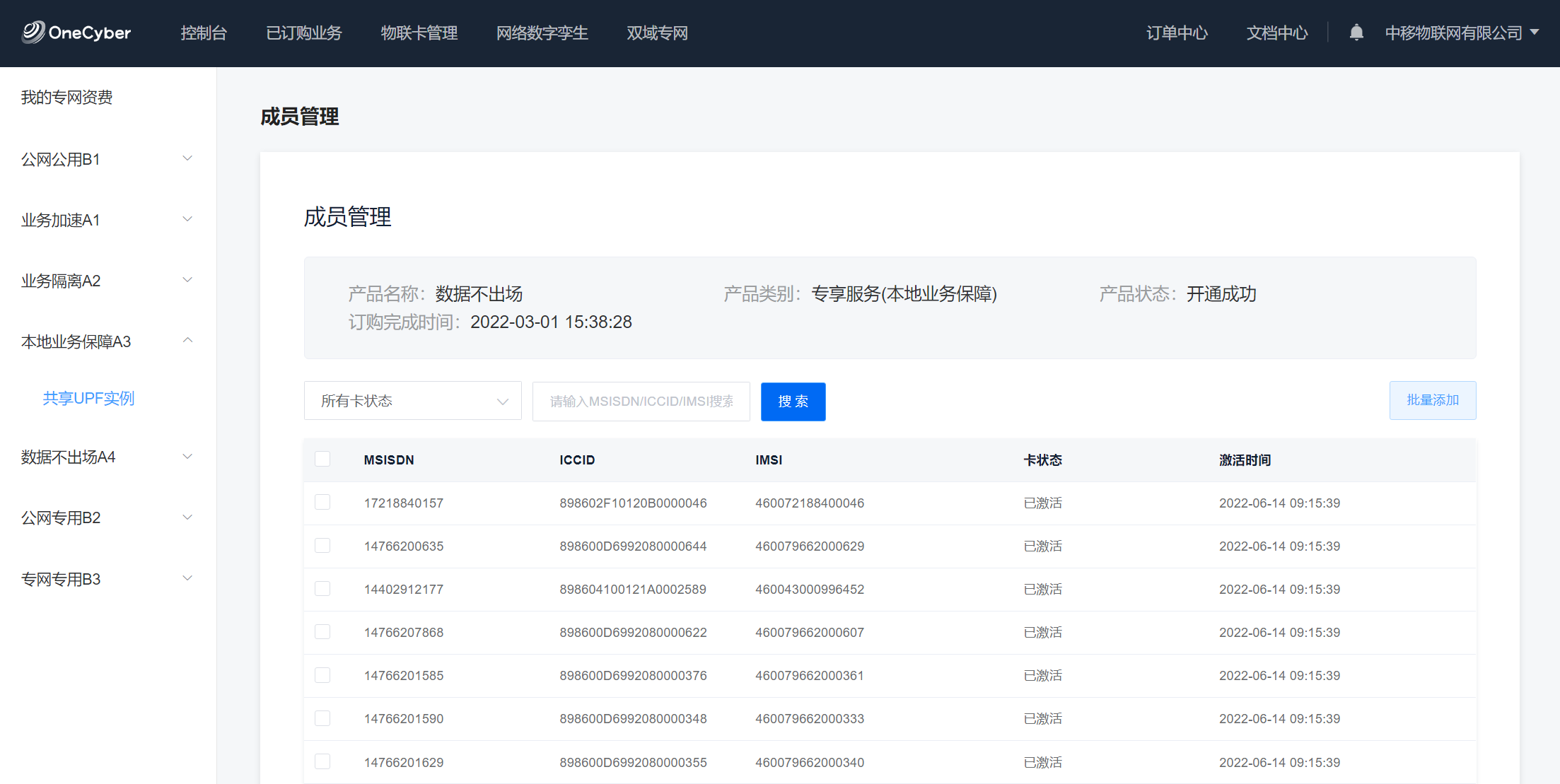Open the 所有卡状态 status dropdown
The image size is (1560, 784).
pos(413,401)
